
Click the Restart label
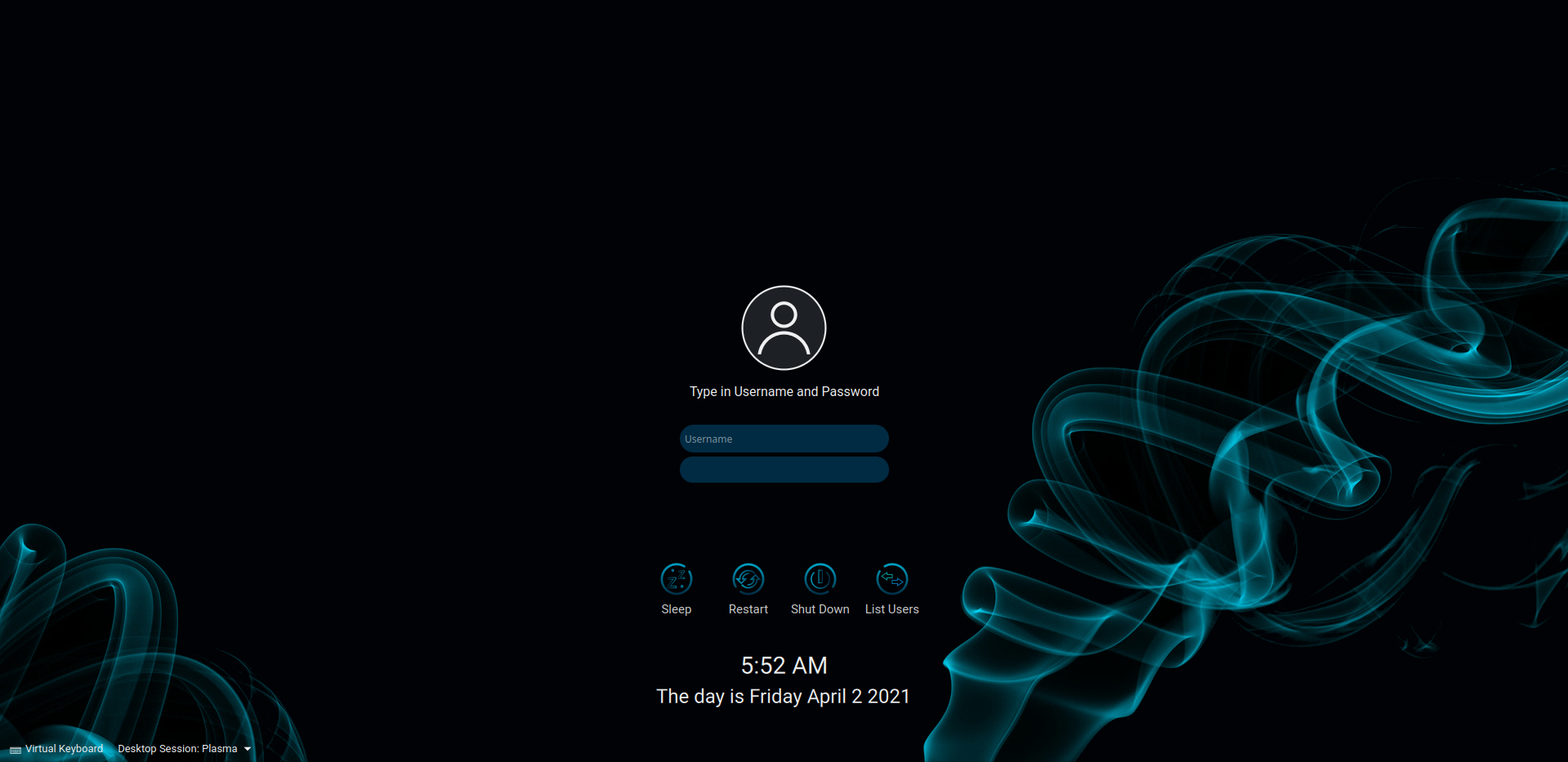pyautogui.click(x=748, y=609)
